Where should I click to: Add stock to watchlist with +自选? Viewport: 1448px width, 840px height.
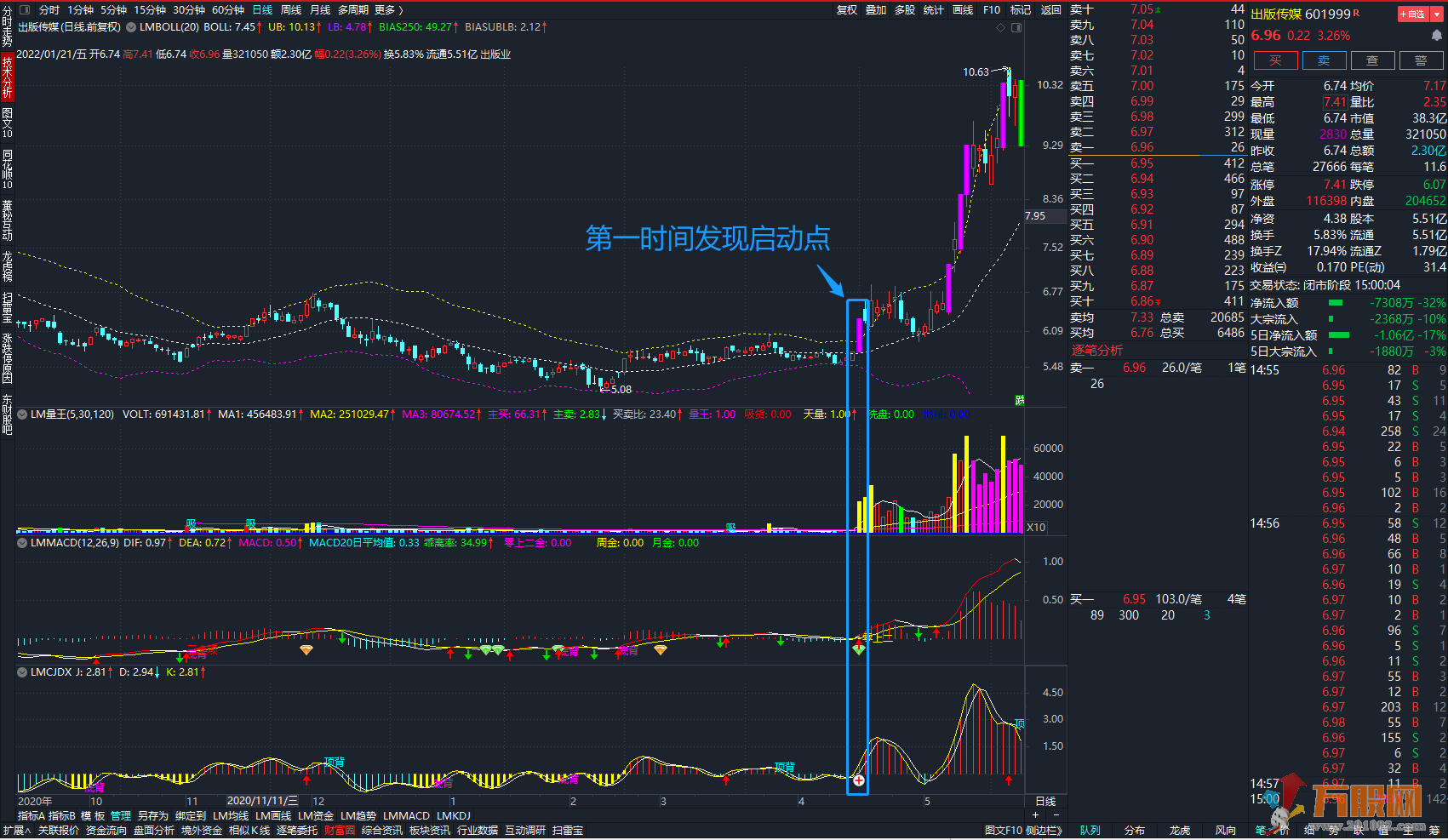tap(1413, 14)
